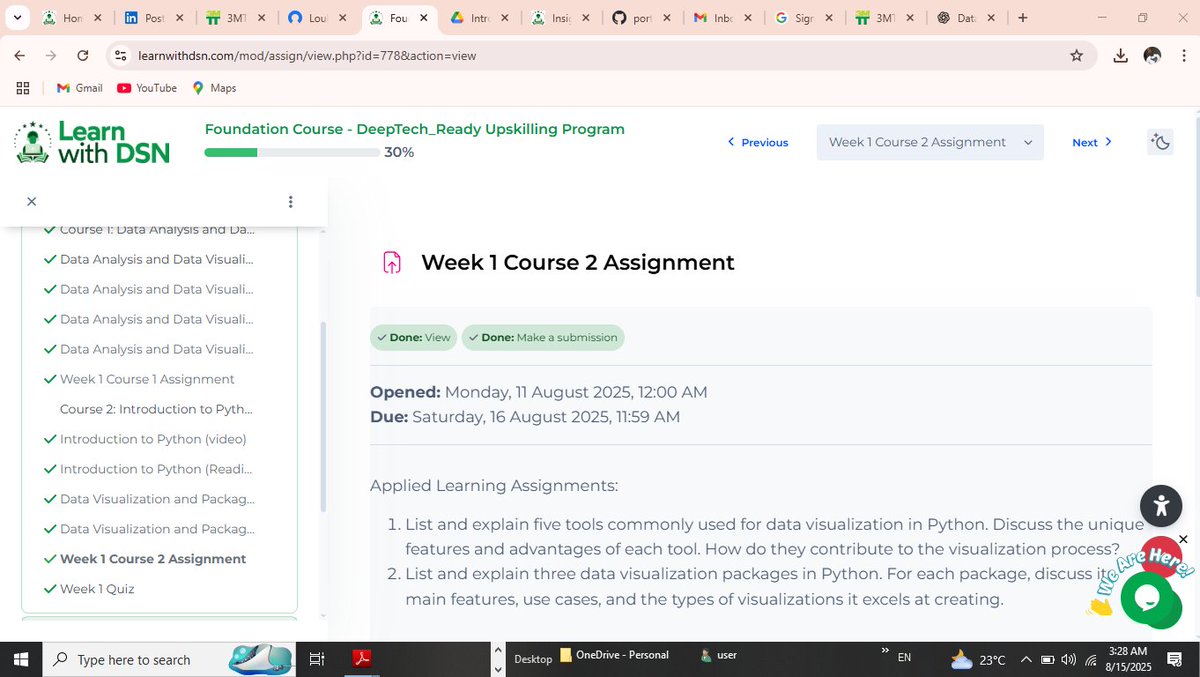Click the accessibility options icon
Image resolution: width=1200 pixels, height=677 pixels.
pyautogui.click(x=1161, y=506)
